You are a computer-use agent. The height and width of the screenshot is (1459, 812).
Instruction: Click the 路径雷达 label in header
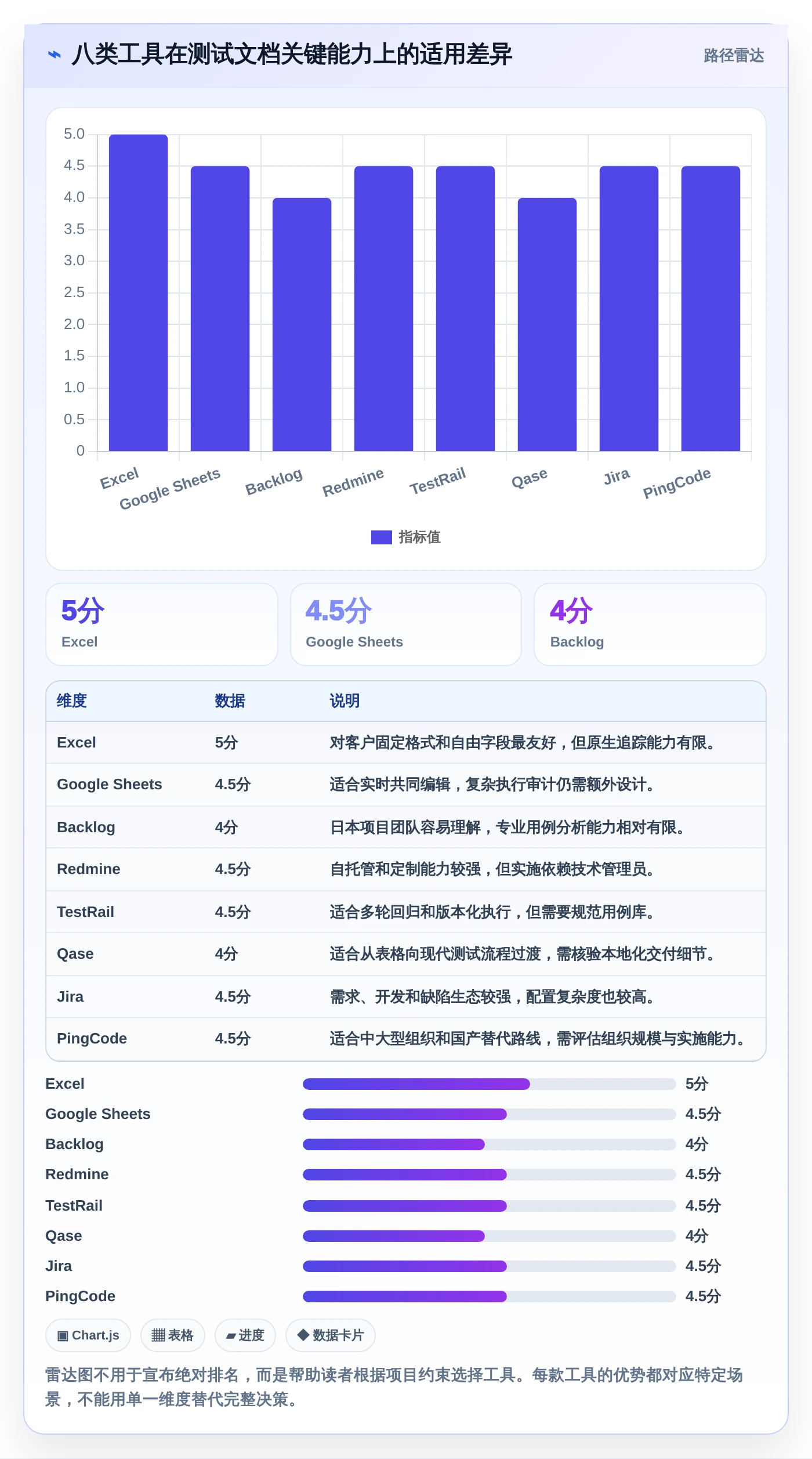(734, 56)
